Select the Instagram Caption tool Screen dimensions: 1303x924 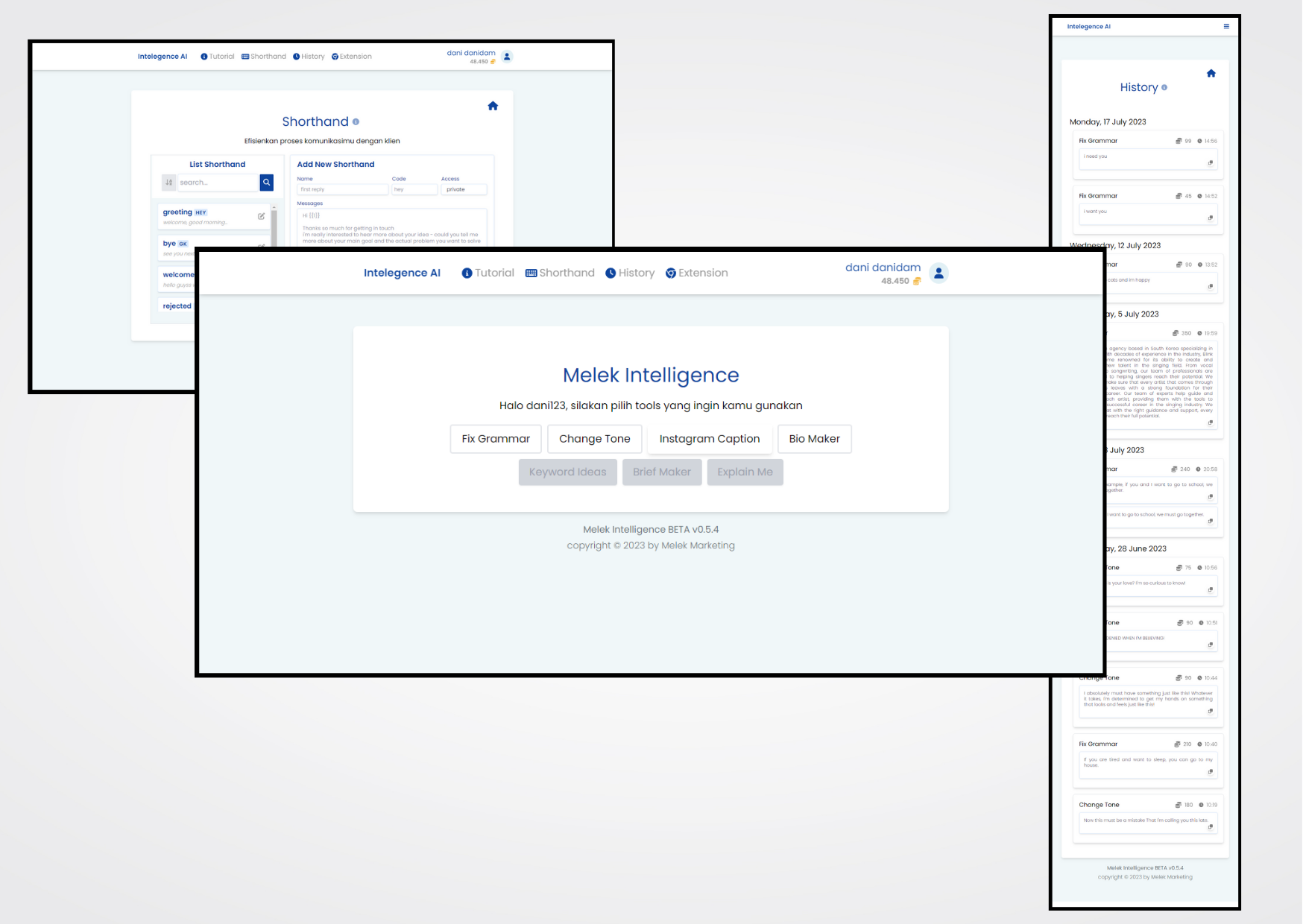tap(709, 439)
